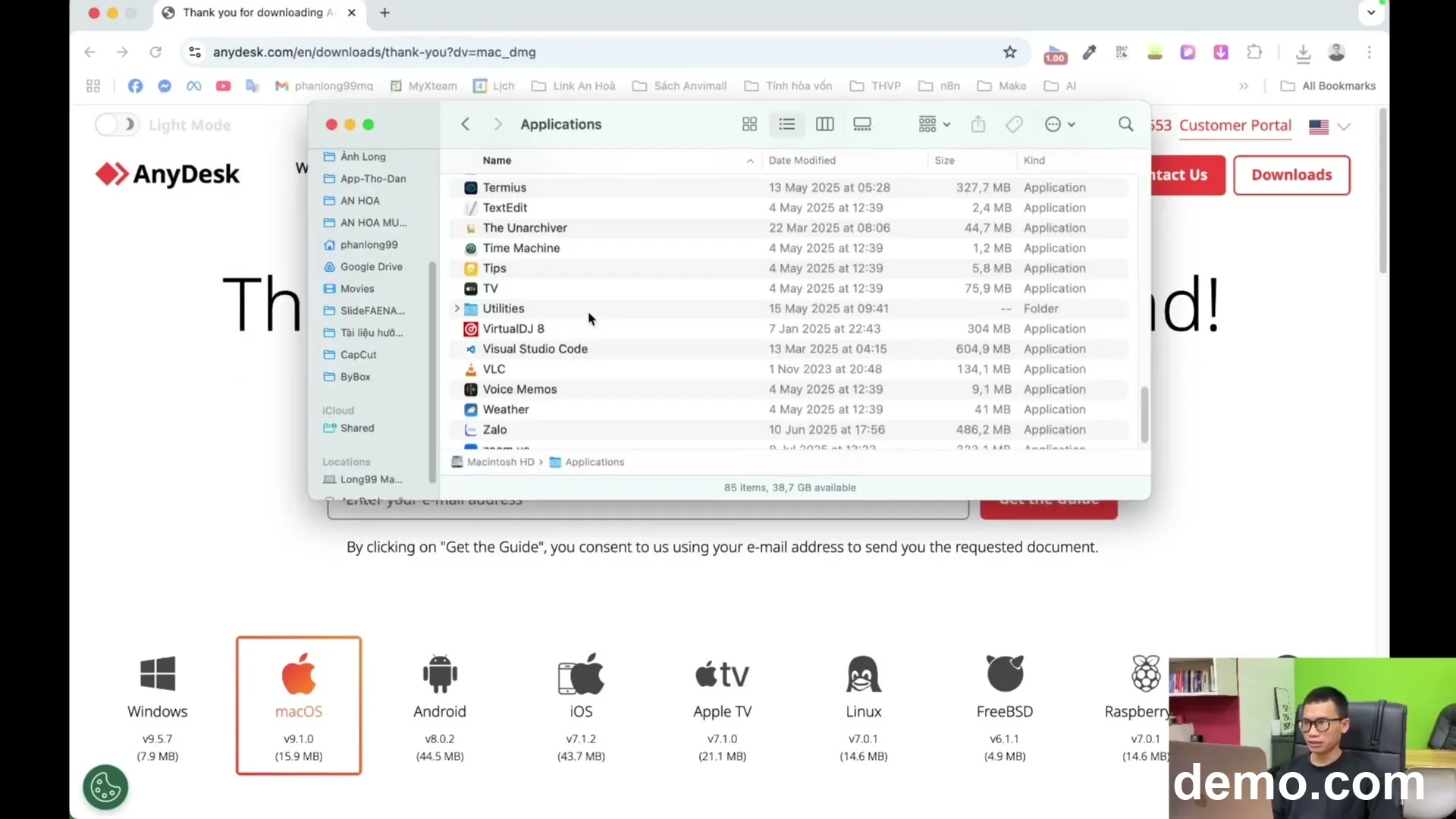
Task: Click the Finder tag icon
Action: (x=1014, y=124)
